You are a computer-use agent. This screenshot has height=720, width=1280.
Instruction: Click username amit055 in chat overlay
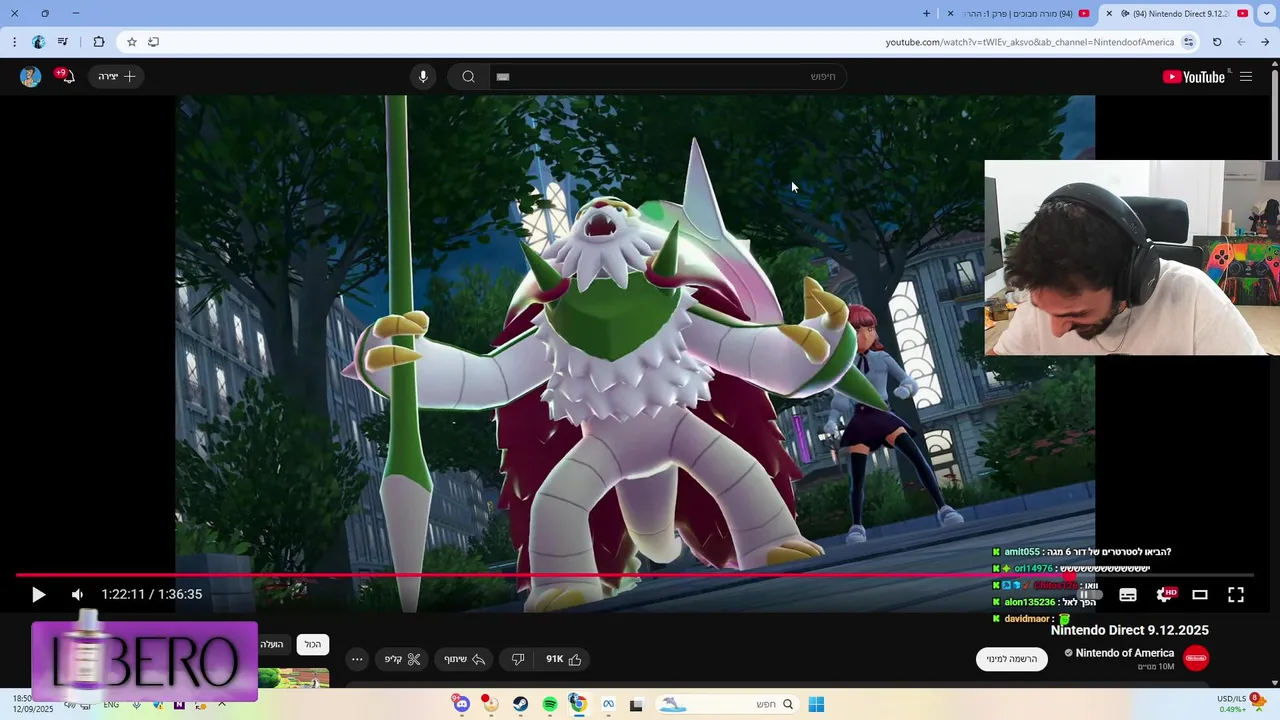[1022, 552]
